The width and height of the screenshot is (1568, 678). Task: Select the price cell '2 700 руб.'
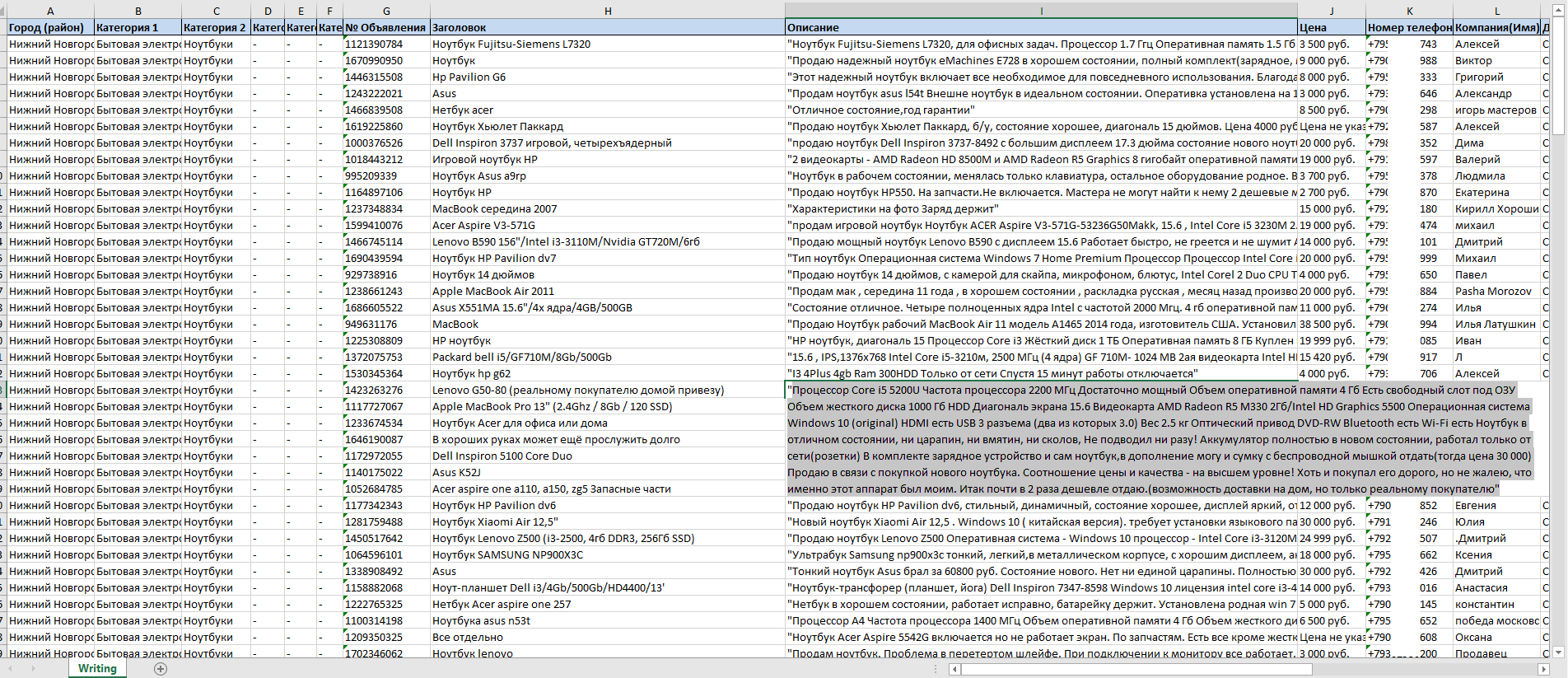(x=1332, y=192)
